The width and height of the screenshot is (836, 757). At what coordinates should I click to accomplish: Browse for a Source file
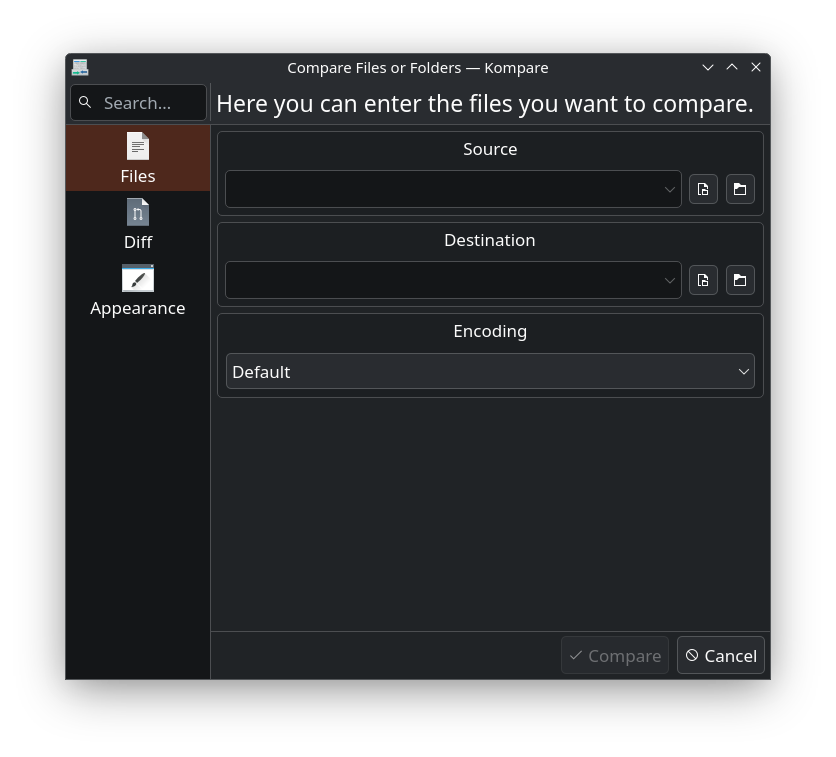703,189
